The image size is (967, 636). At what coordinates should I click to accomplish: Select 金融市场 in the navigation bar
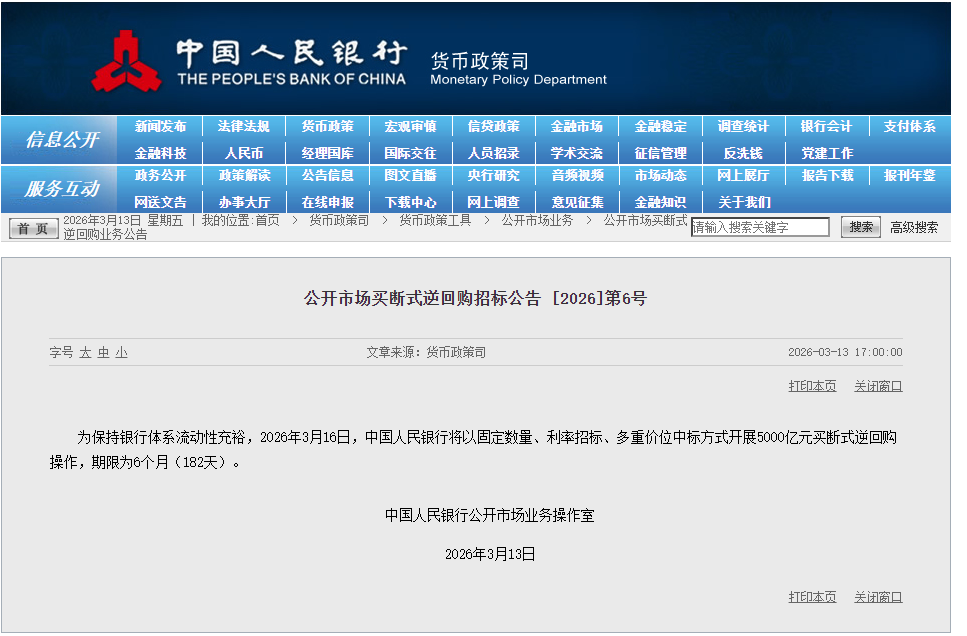pyautogui.click(x=576, y=127)
